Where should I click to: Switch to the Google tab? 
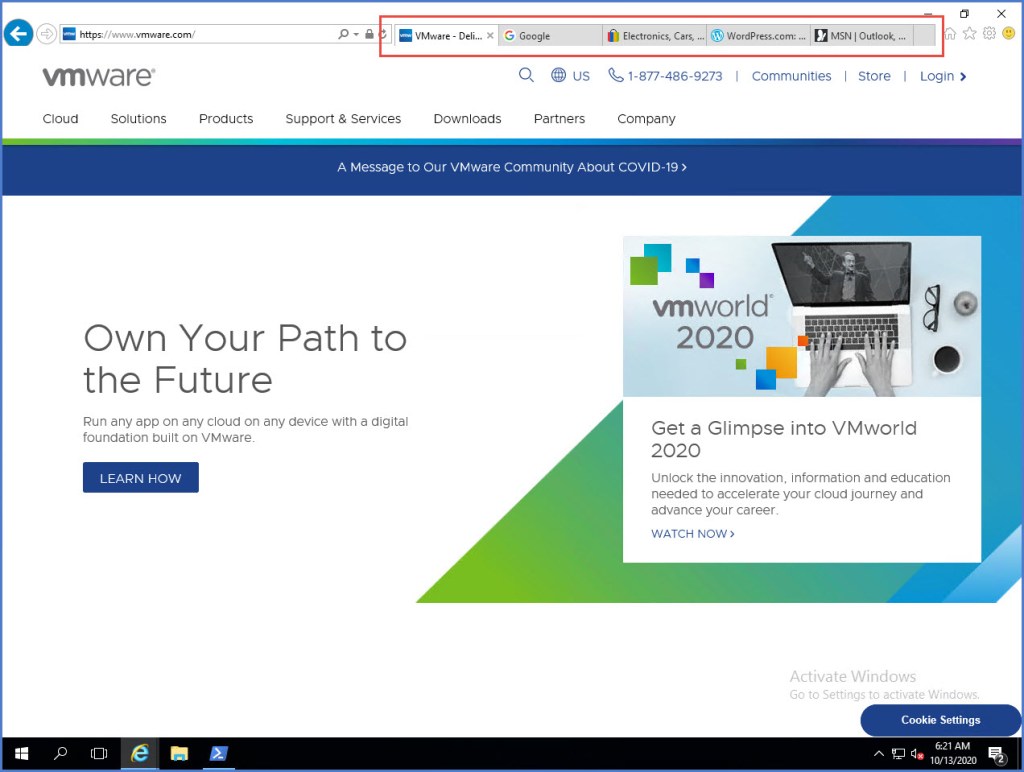click(x=550, y=36)
